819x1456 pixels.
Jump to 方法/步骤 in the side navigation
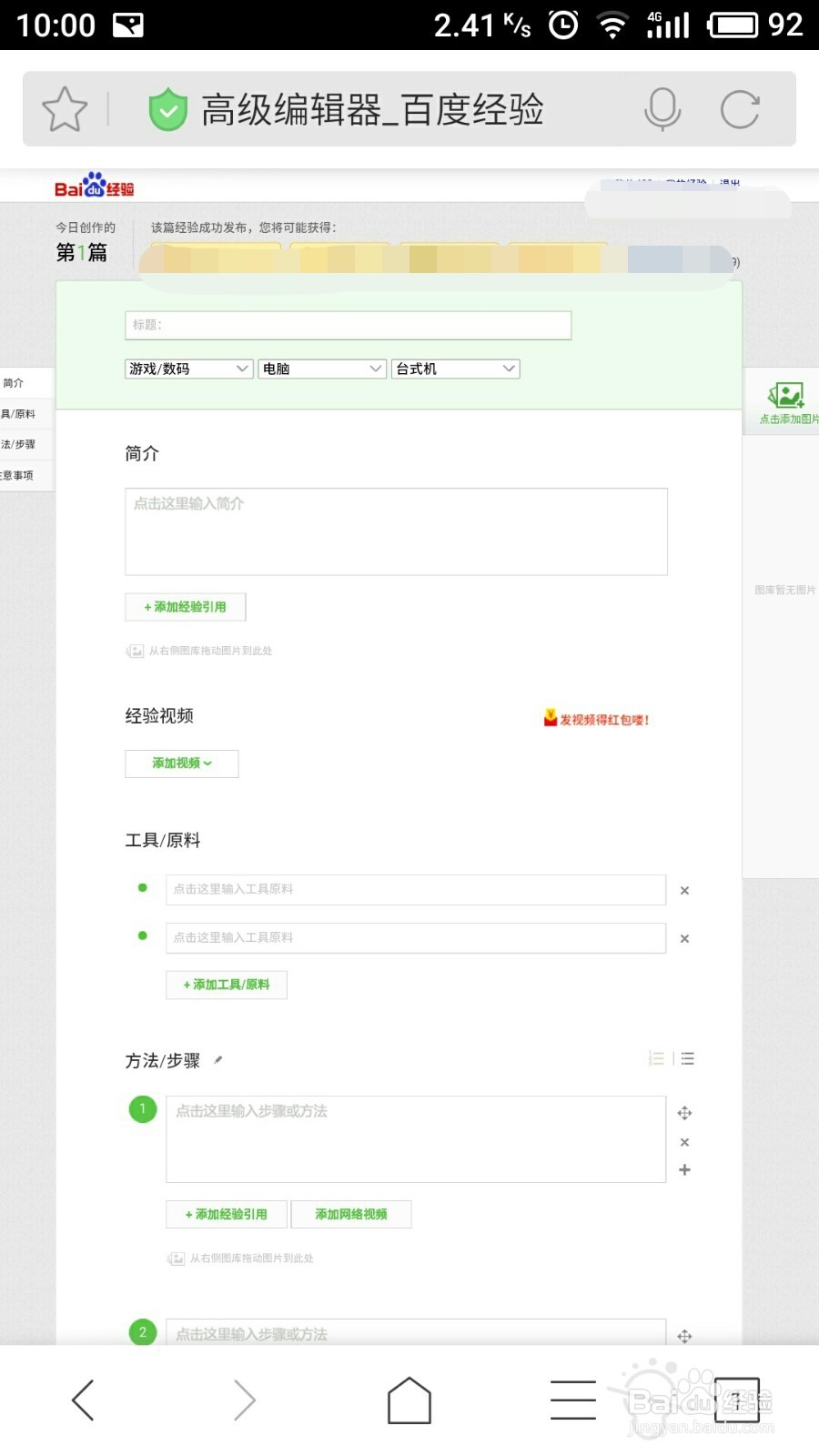25,445
